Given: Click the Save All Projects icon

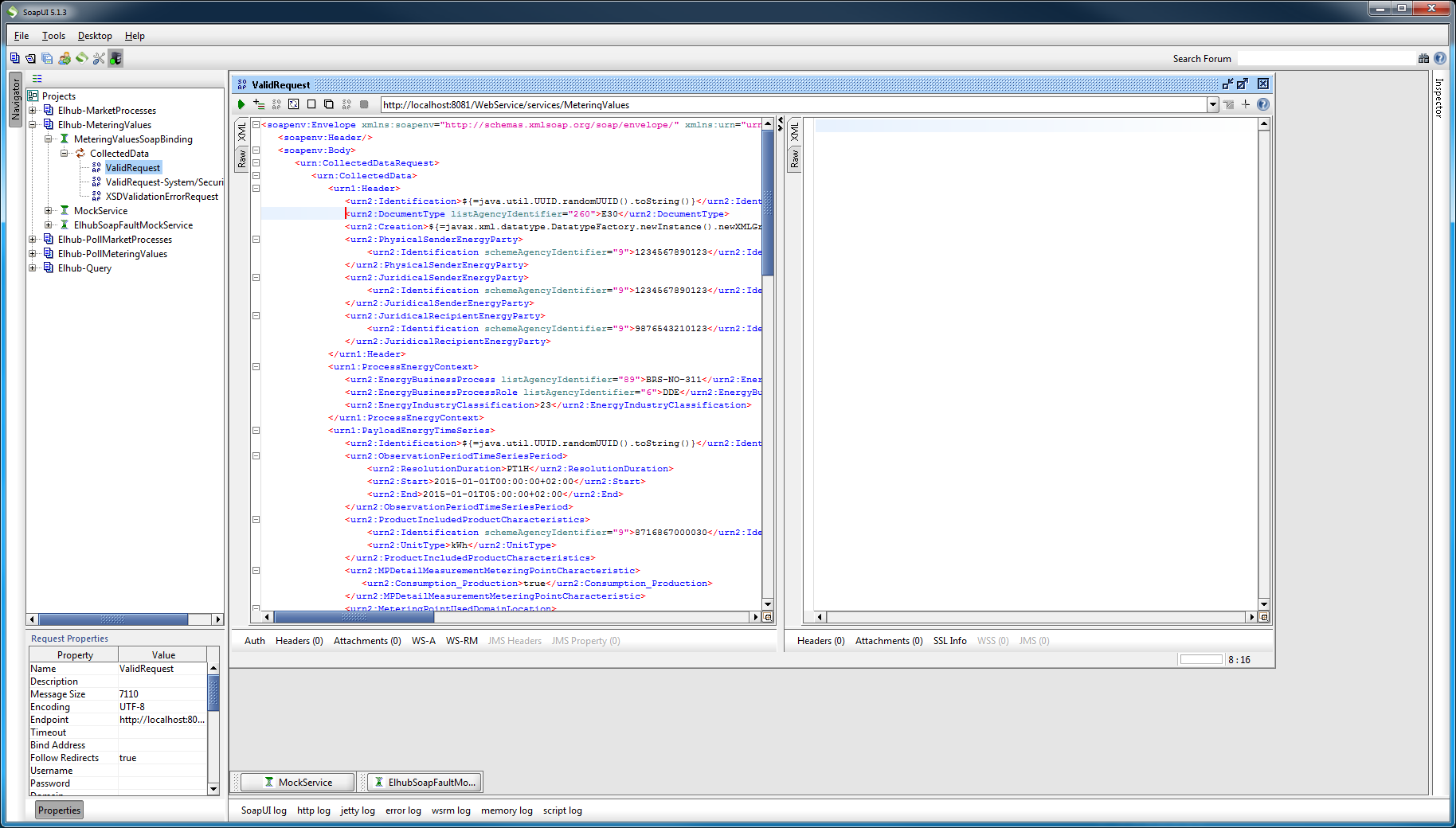Looking at the screenshot, I should pos(47,58).
